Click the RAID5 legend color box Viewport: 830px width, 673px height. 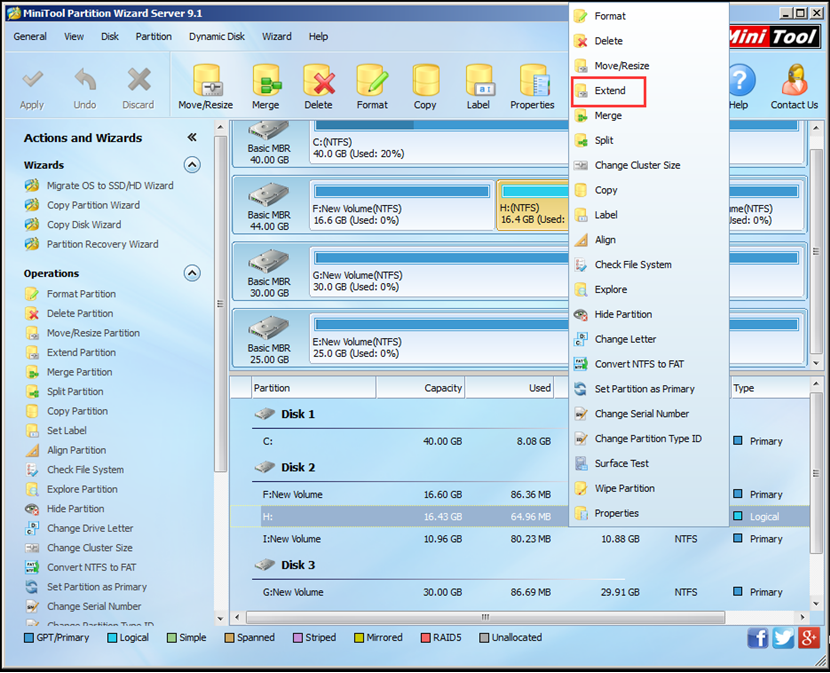[425, 638]
